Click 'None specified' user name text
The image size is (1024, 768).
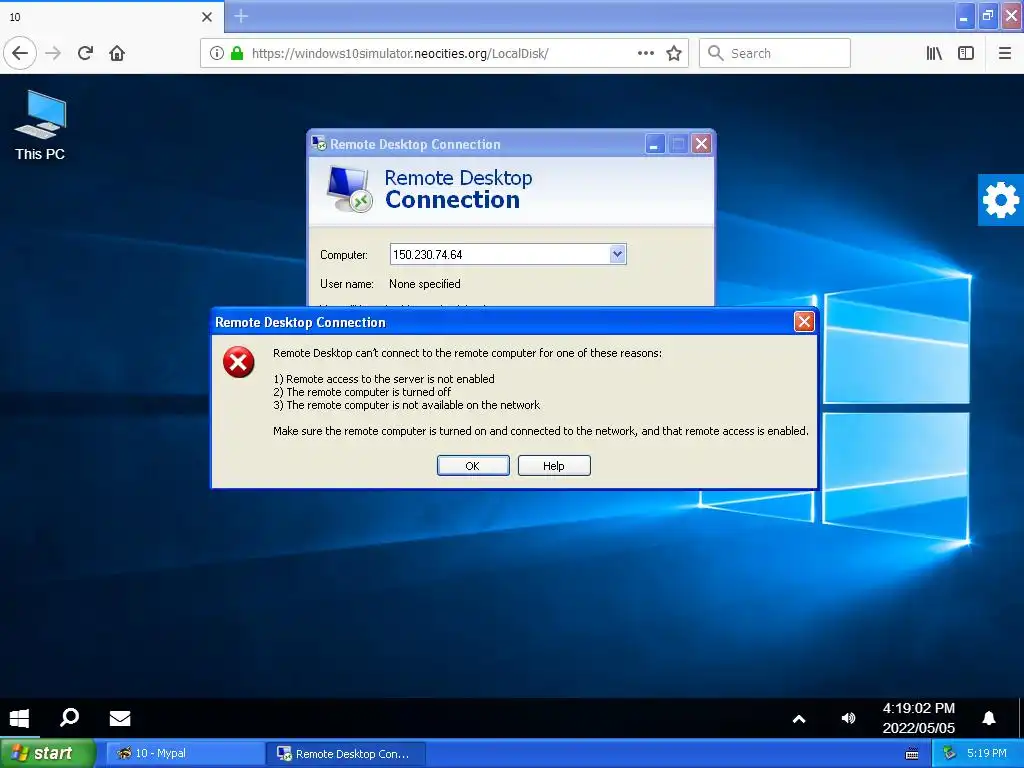tap(424, 283)
